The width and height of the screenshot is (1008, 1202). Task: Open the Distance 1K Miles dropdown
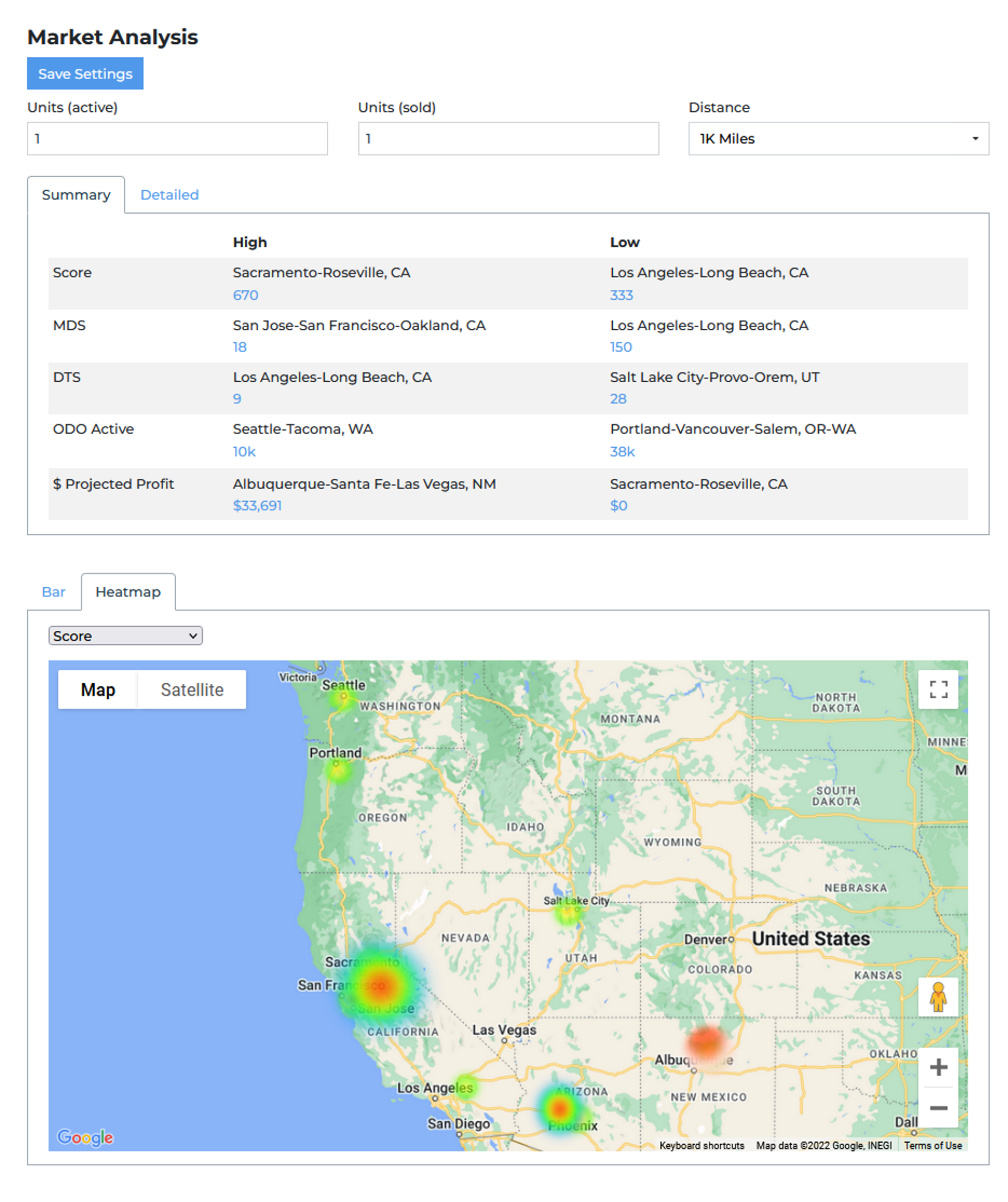[x=838, y=138]
